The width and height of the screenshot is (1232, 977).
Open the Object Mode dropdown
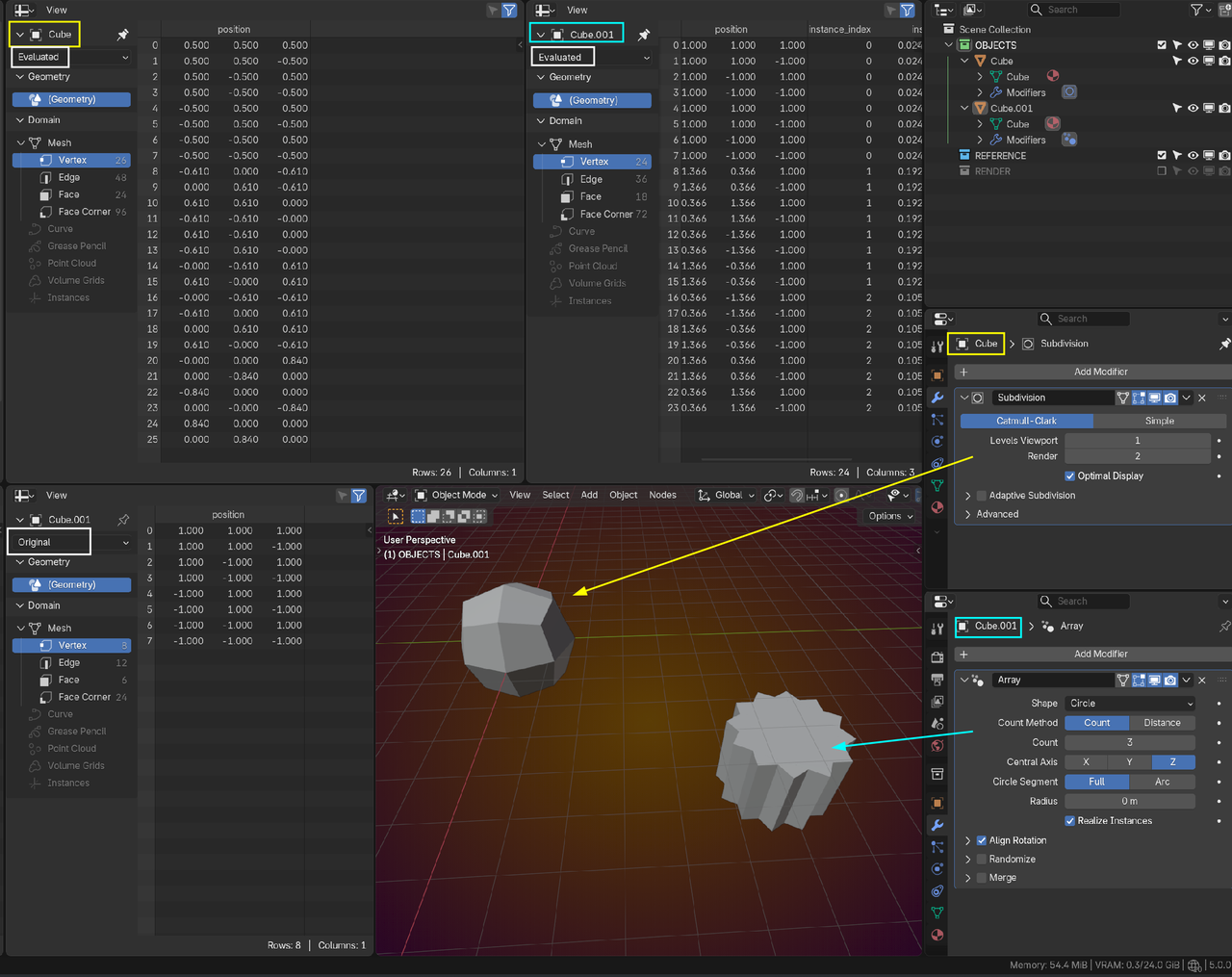pyautogui.click(x=456, y=496)
